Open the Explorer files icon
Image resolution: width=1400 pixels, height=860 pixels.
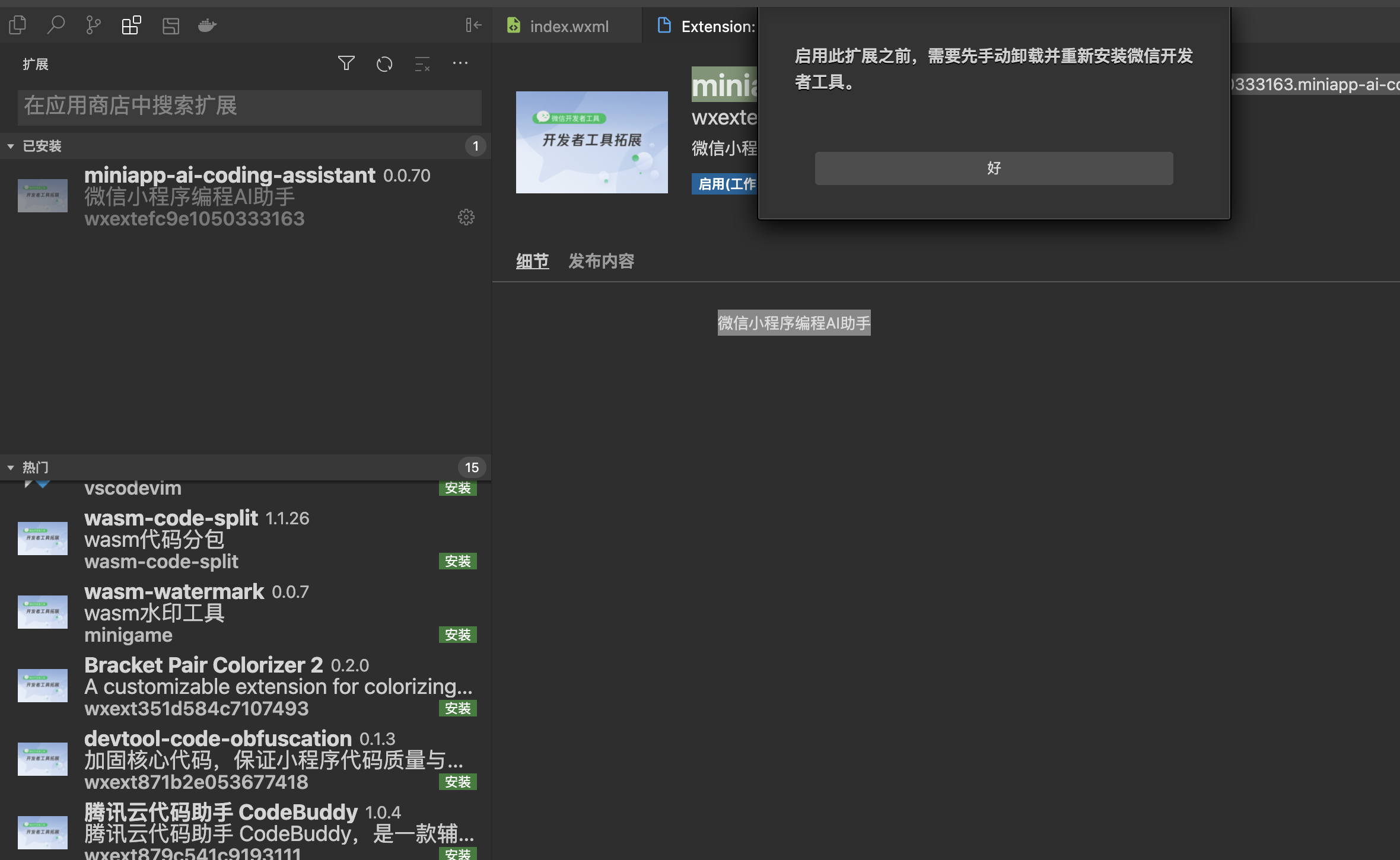pos(18,25)
